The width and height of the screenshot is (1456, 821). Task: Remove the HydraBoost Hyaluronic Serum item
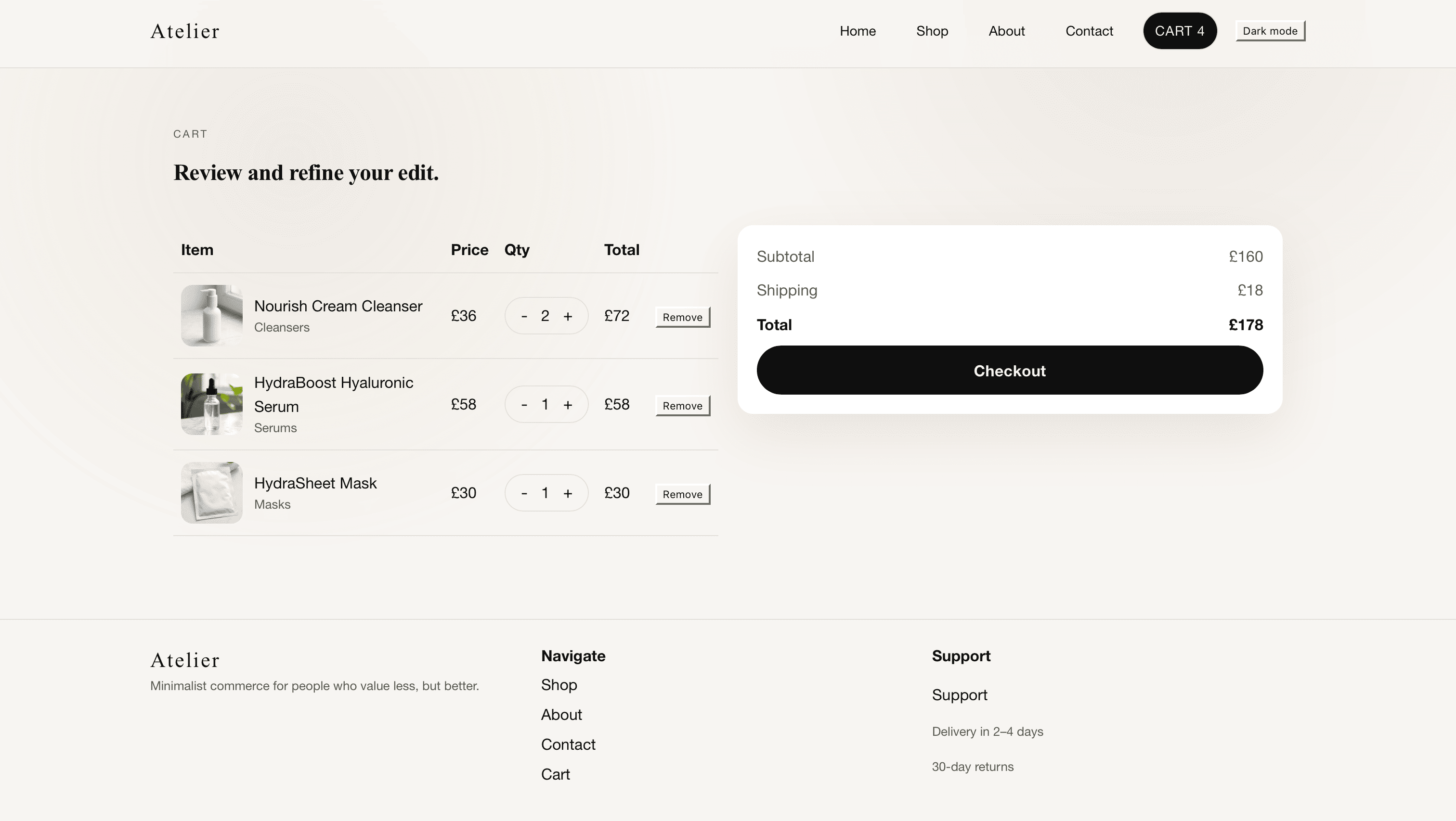[682, 405]
